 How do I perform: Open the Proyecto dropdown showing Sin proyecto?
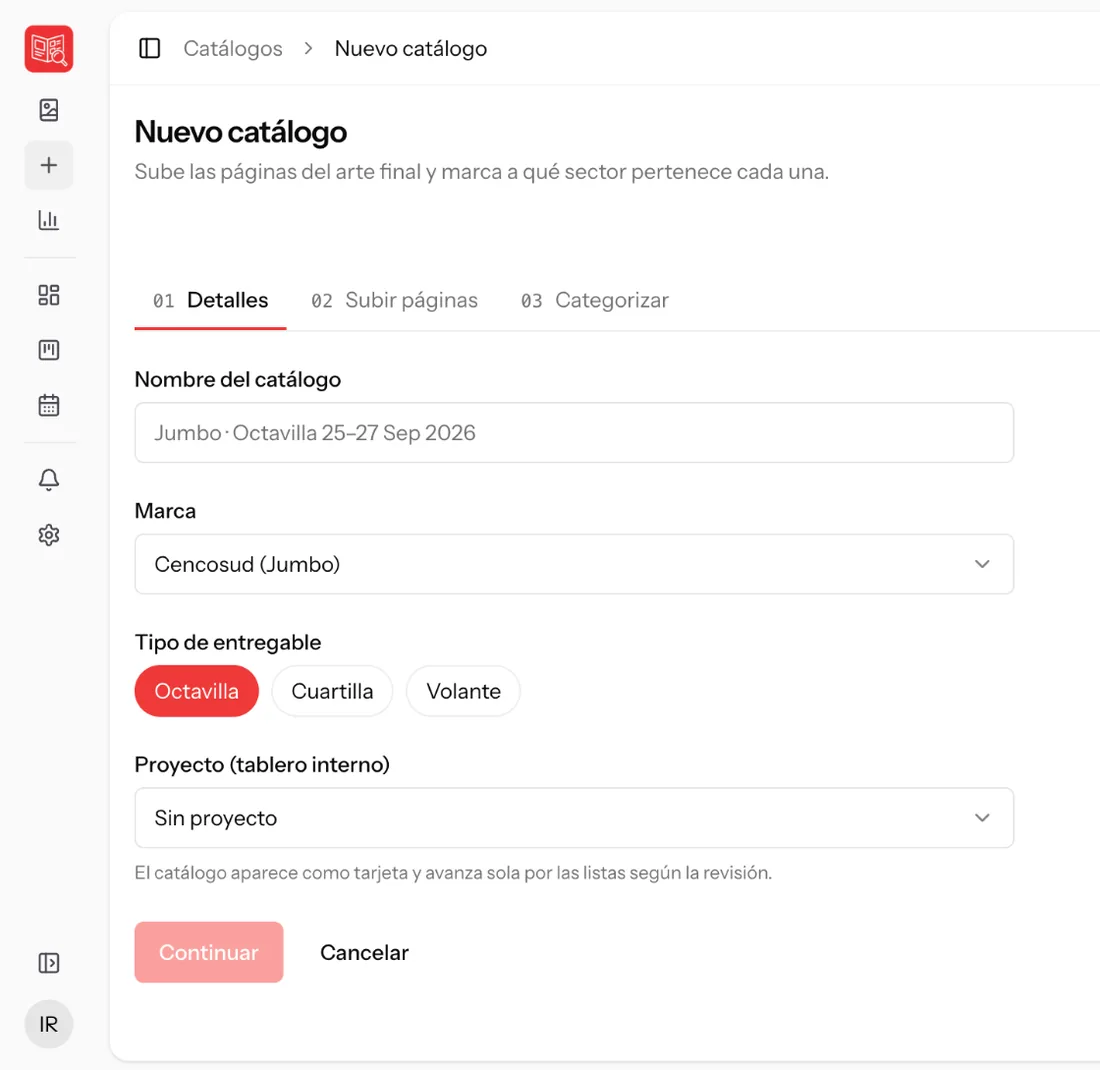click(574, 817)
